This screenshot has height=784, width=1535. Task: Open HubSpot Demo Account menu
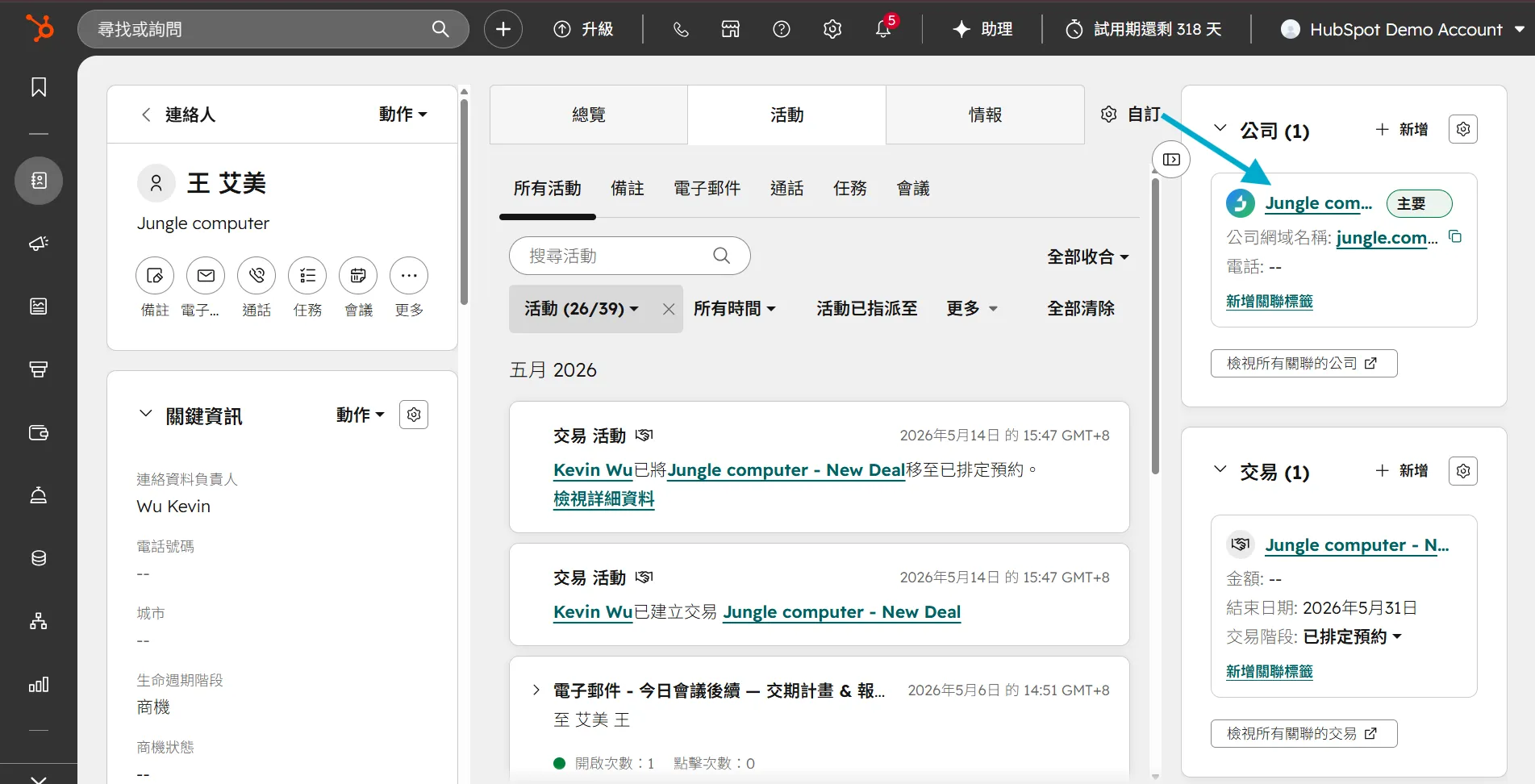(1403, 29)
